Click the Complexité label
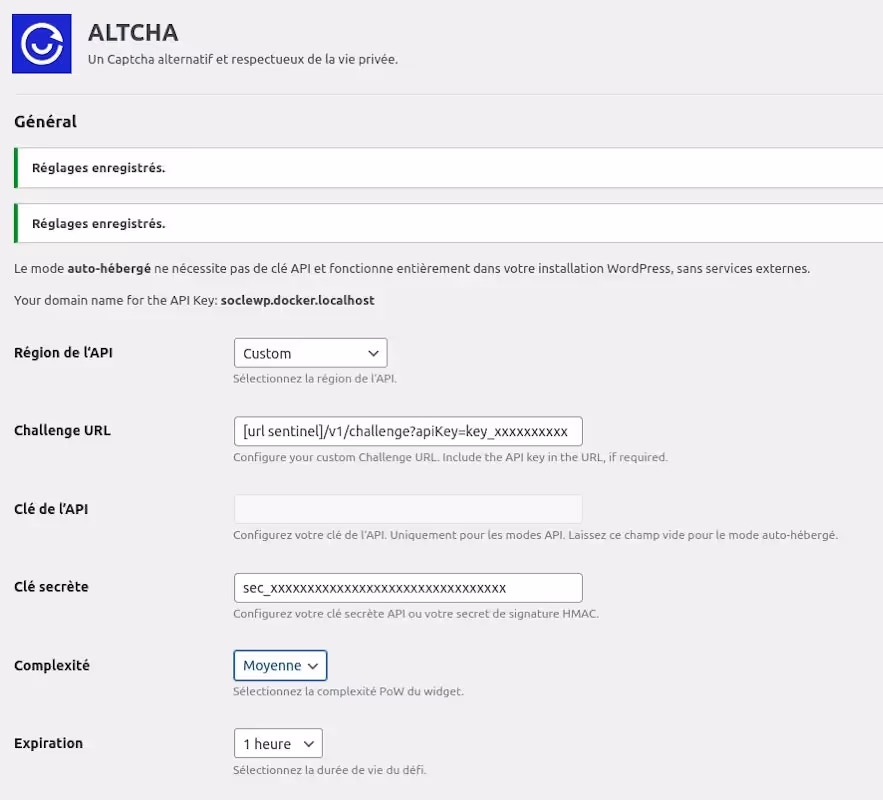This screenshot has height=800, width=883. (50, 665)
